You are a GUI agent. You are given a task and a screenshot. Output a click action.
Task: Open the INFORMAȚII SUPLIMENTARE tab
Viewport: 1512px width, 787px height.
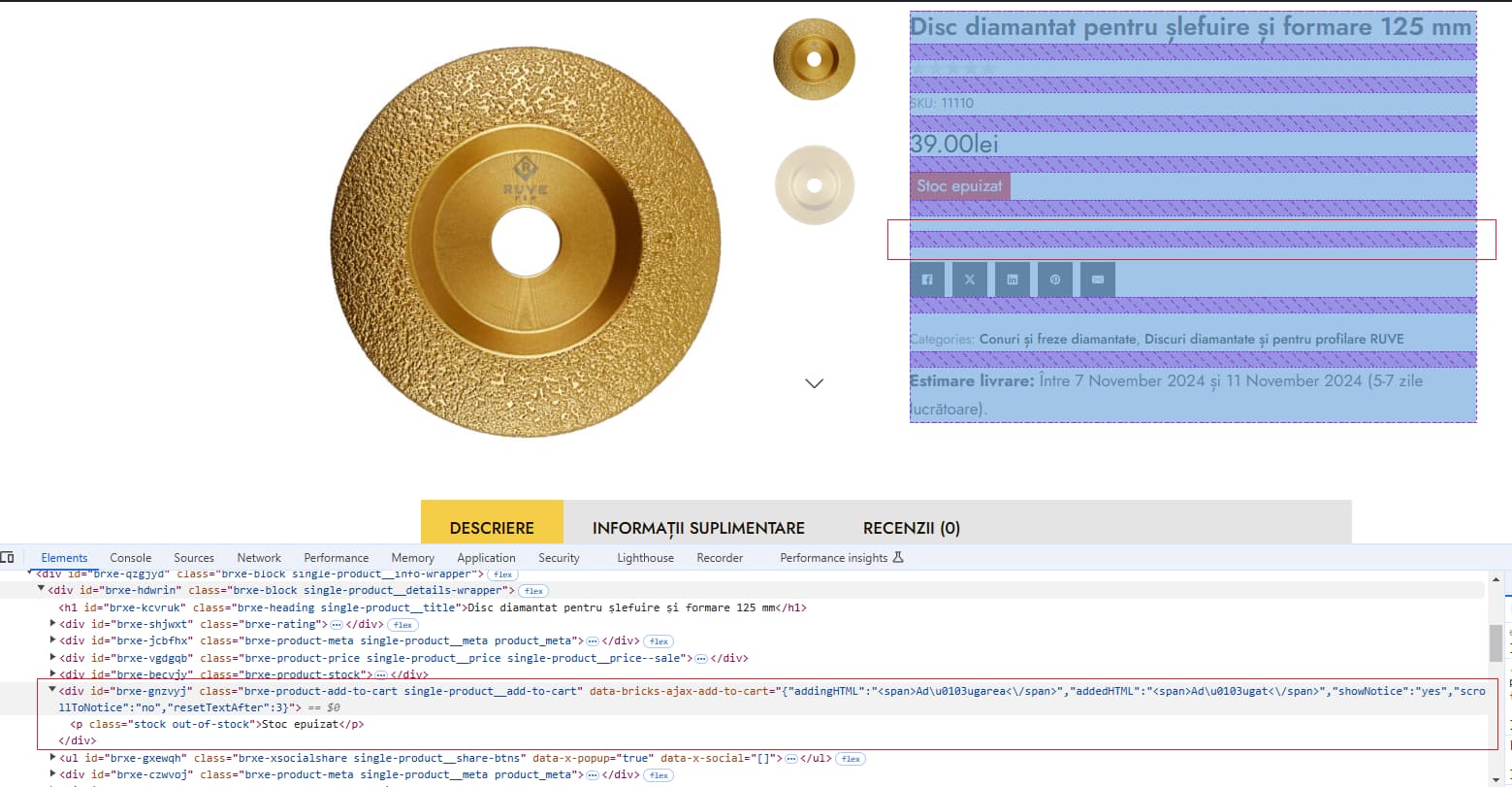698,528
